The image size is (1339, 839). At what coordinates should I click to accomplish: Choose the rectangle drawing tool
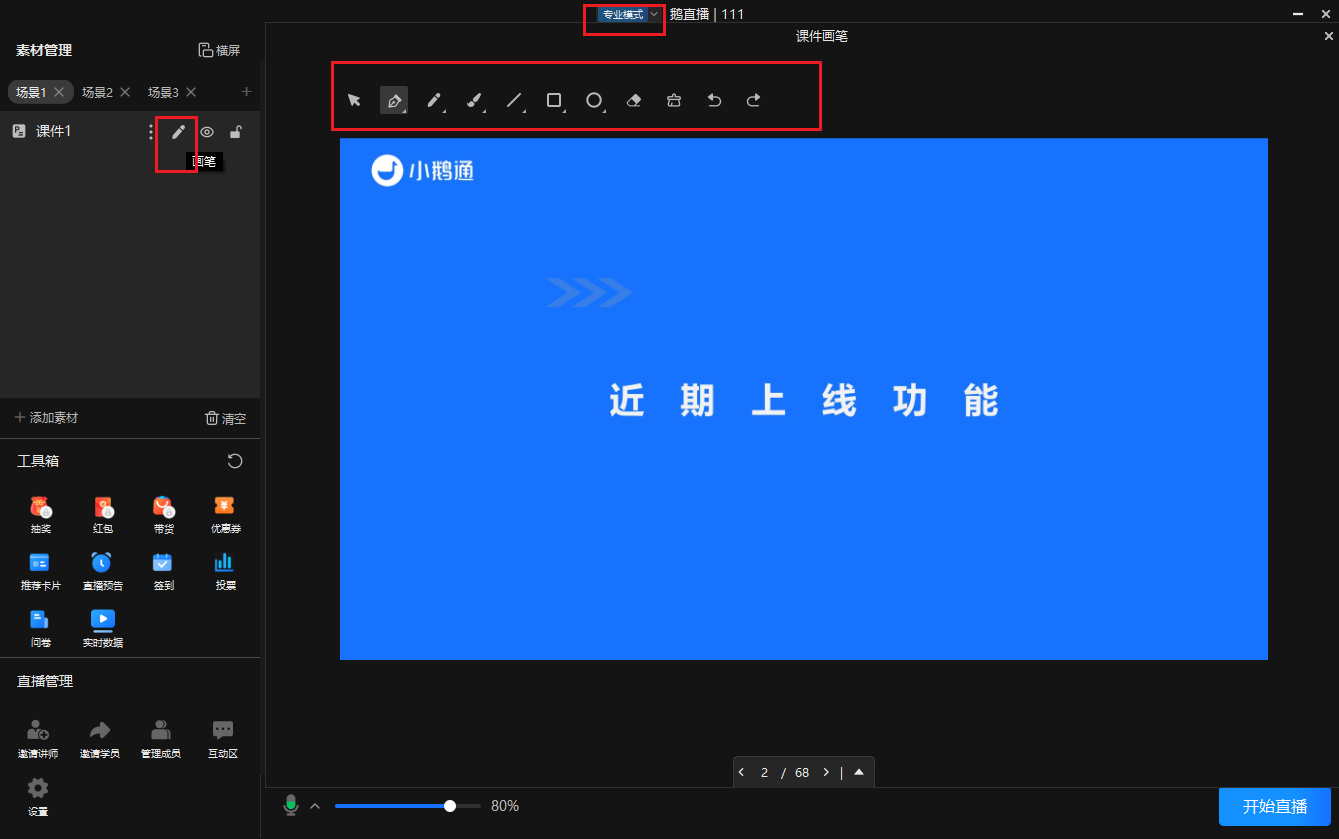coord(555,100)
